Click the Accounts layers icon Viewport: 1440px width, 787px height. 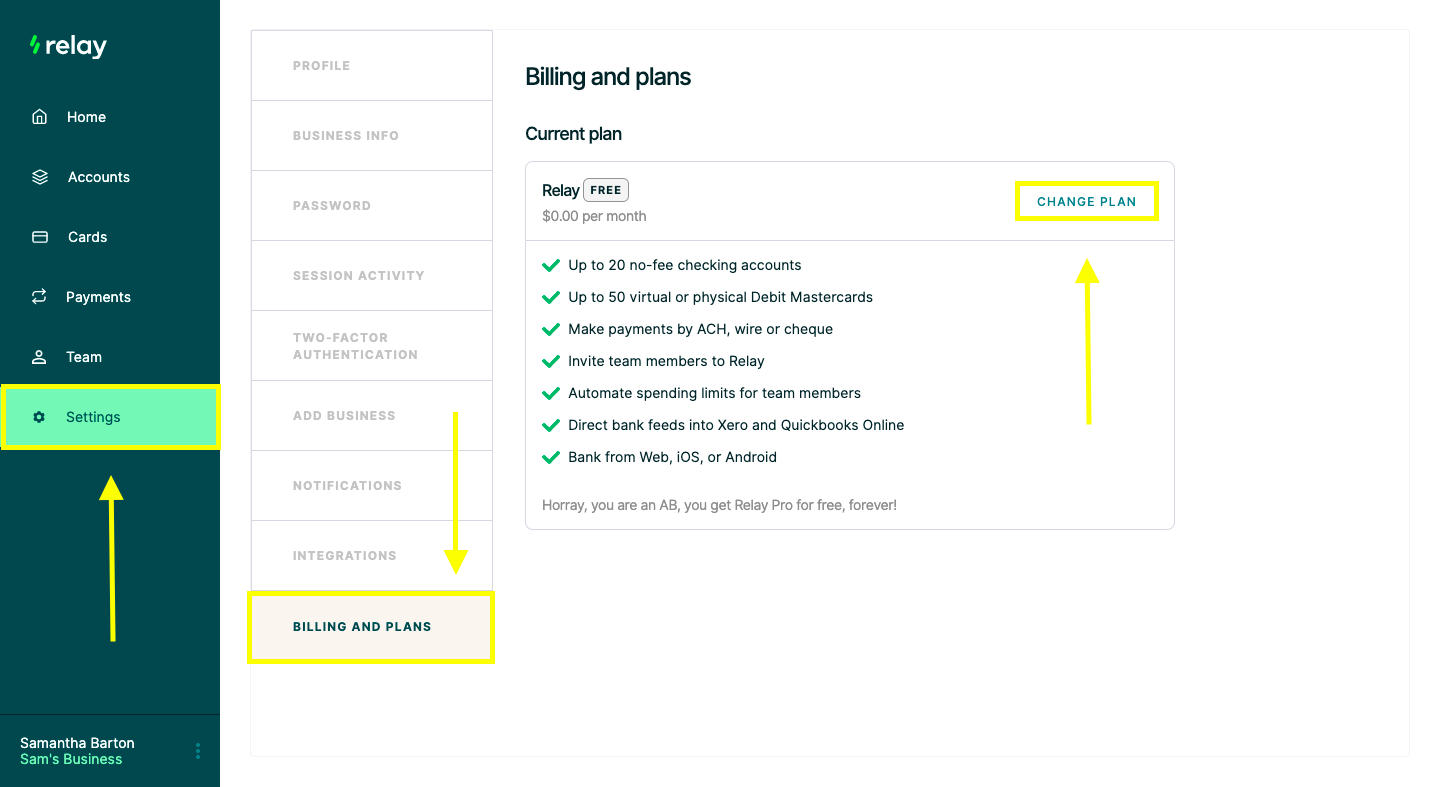[40, 177]
